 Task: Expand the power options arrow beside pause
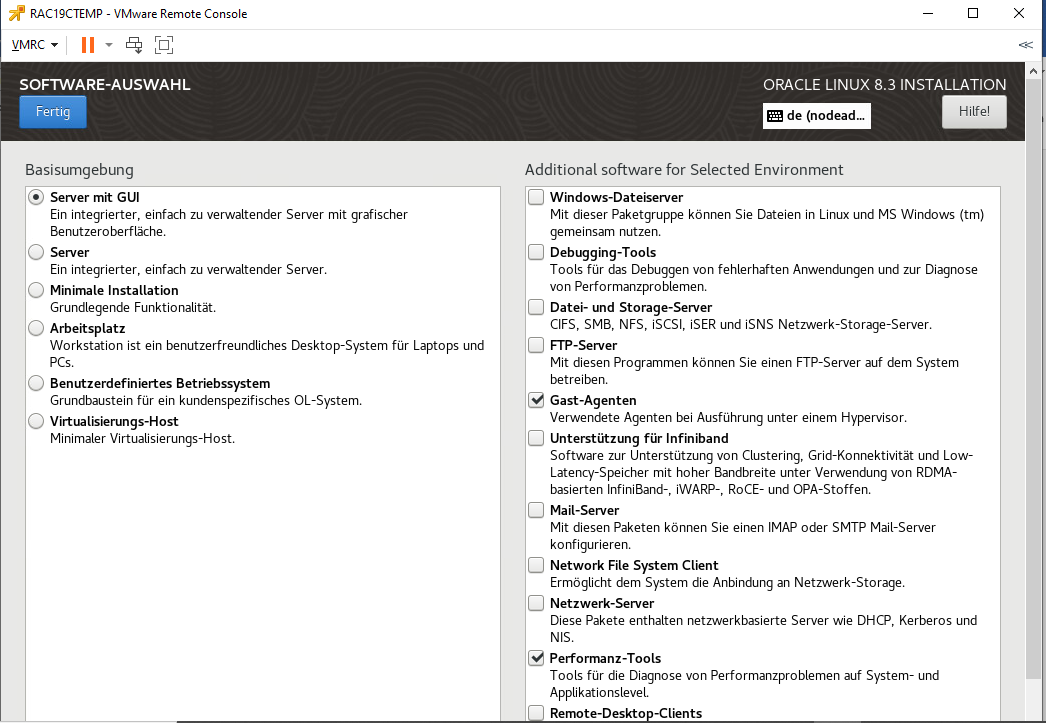[109, 45]
